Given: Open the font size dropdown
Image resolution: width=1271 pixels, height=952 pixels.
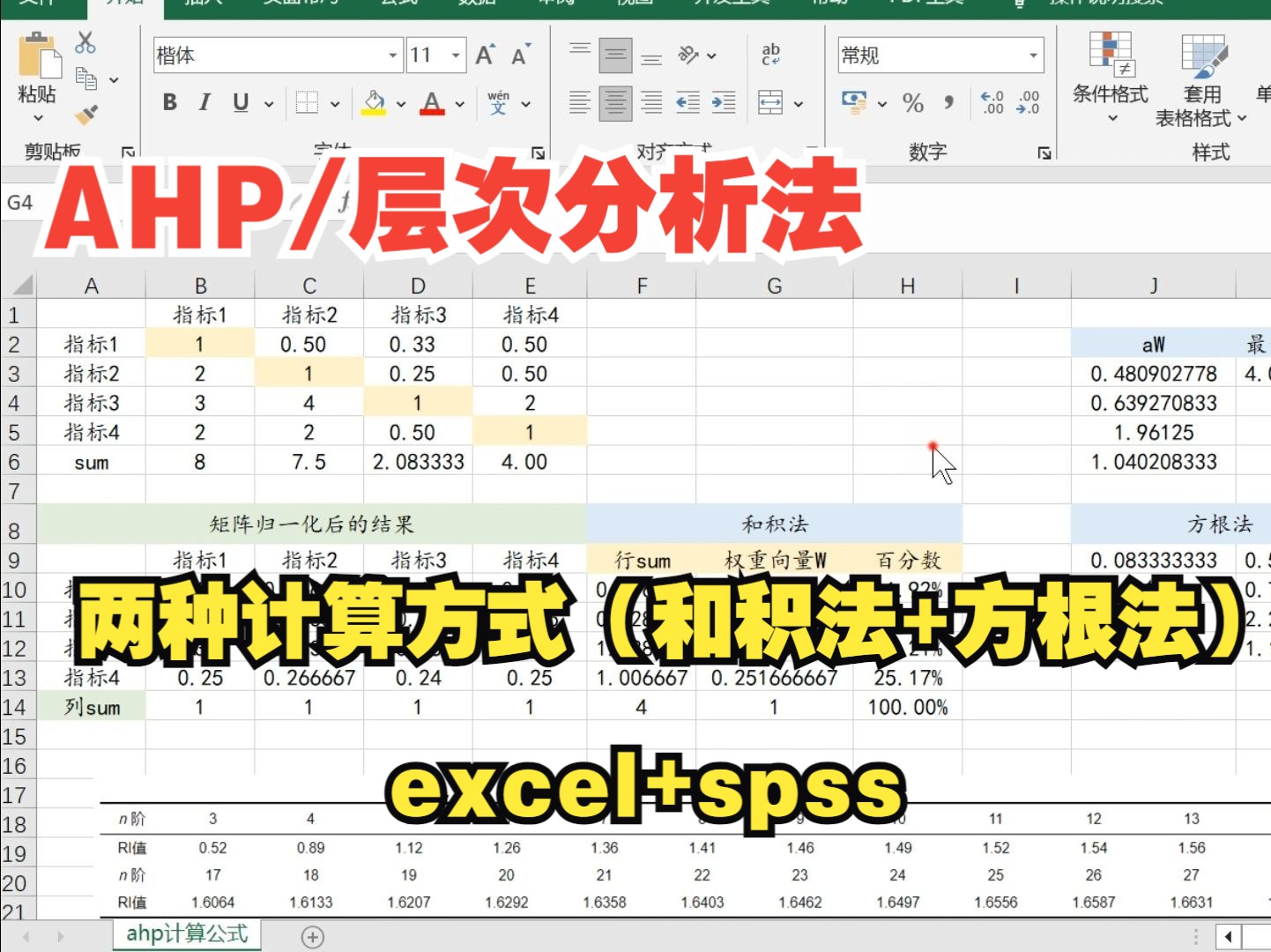Looking at the screenshot, I should 456,56.
